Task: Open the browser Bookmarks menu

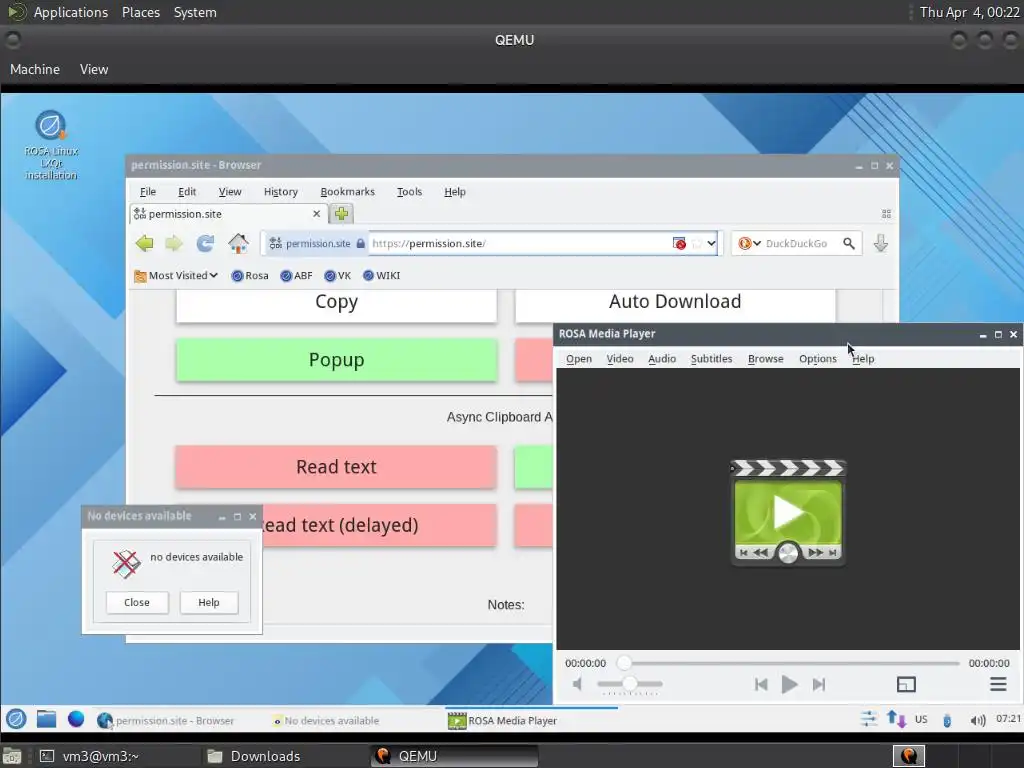Action: tap(347, 191)
